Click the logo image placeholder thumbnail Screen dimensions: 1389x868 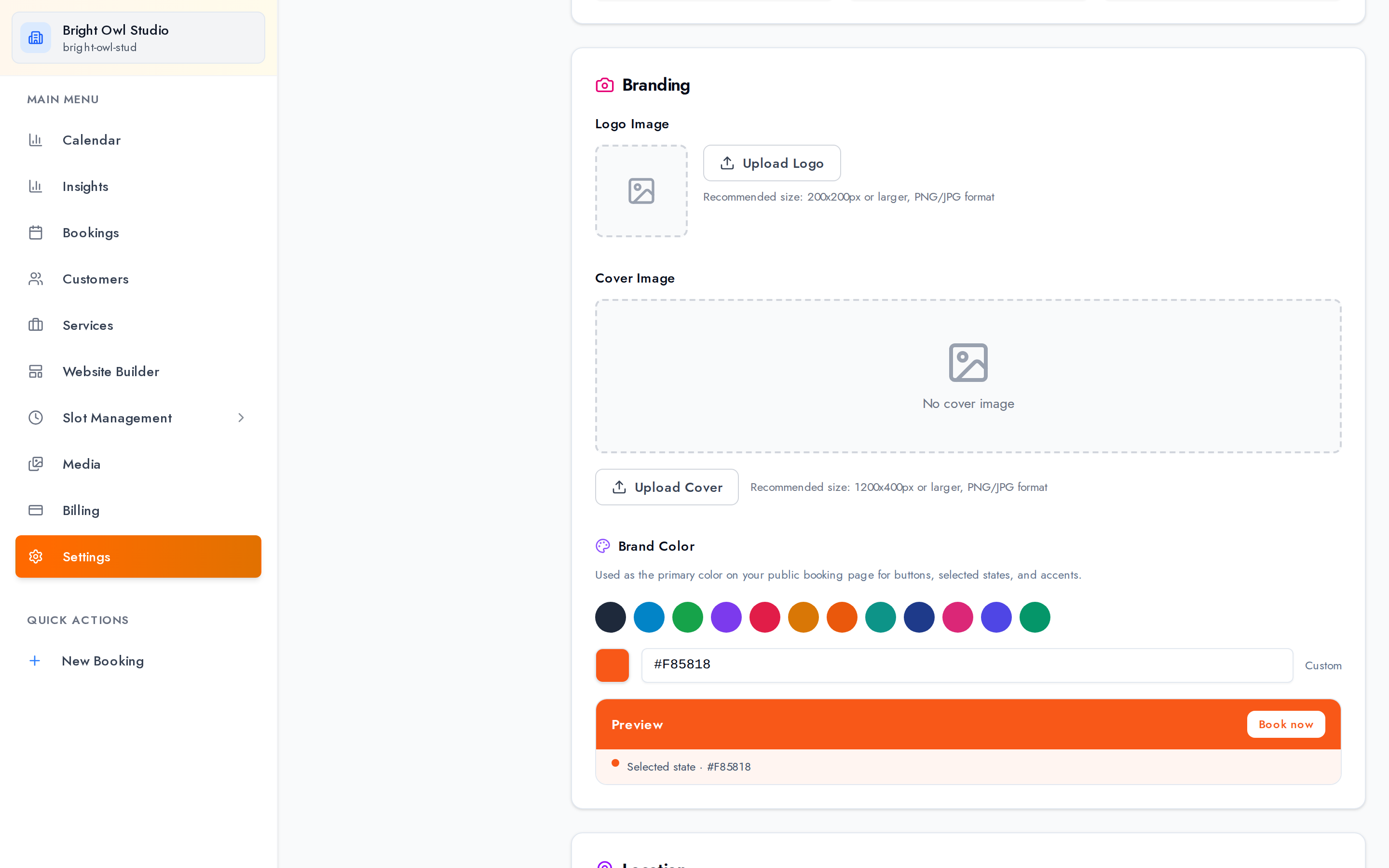[641, 190]
